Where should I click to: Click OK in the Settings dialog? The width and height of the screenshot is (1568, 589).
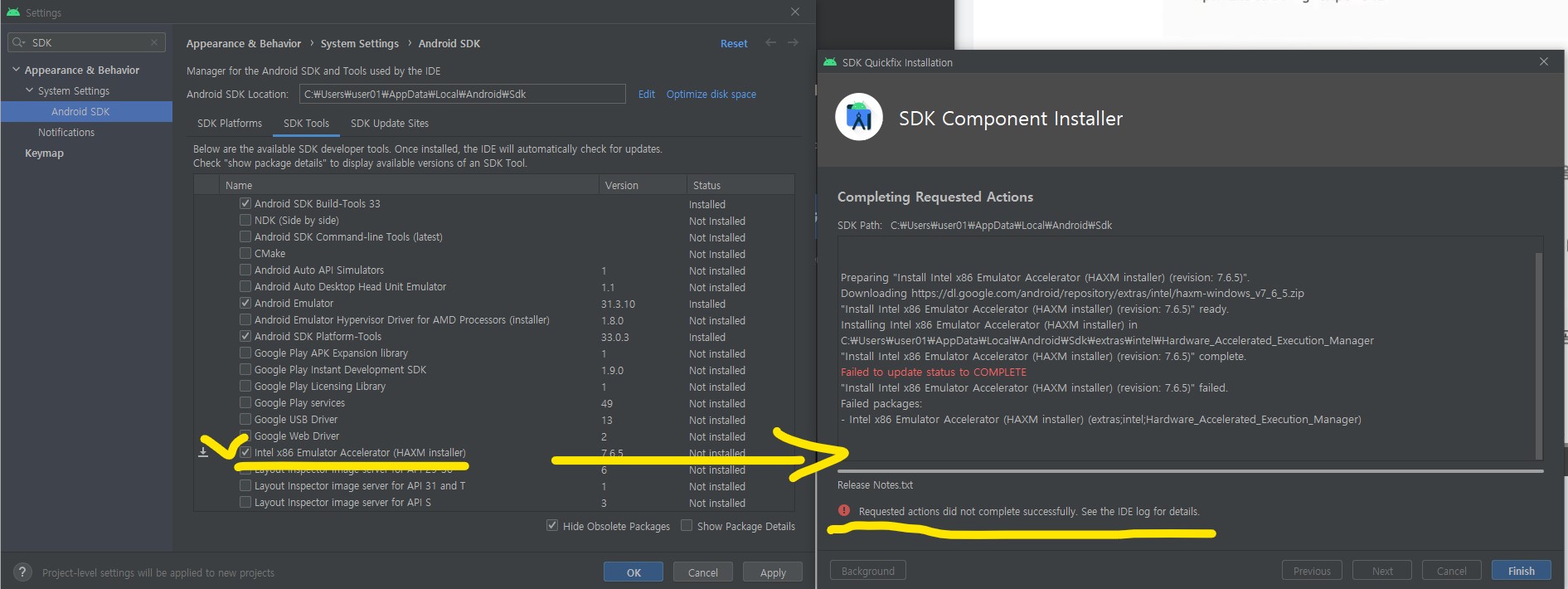(x=634, y=572)
